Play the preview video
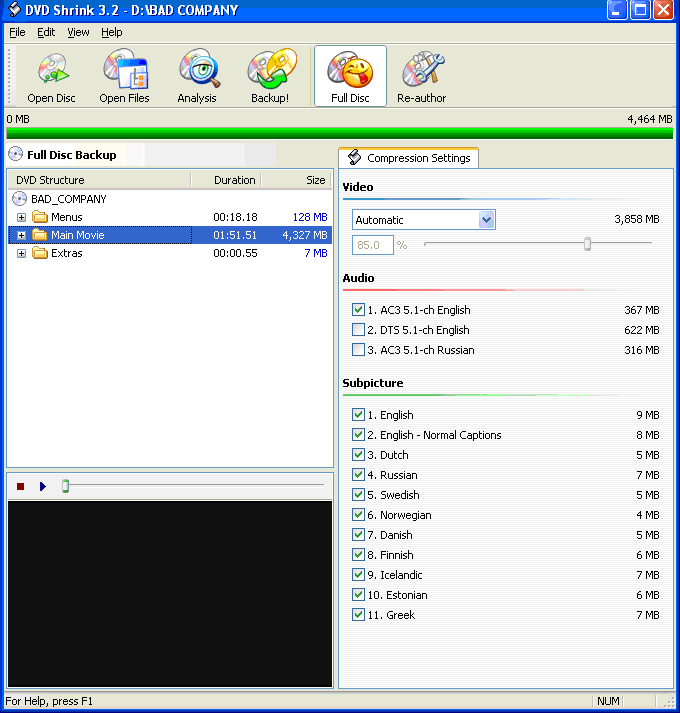The image size is (680, 713). 43,487
